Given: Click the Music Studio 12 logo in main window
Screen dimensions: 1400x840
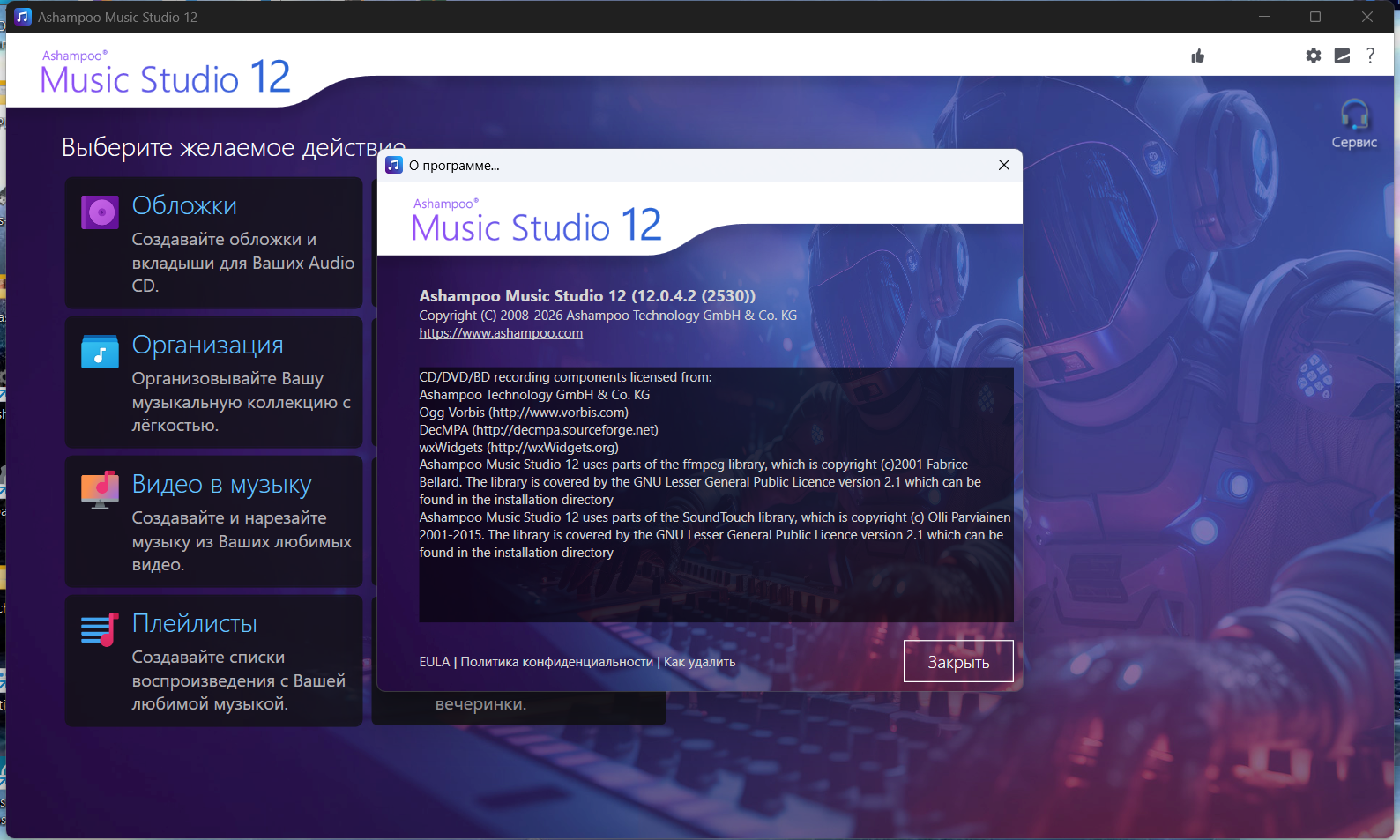Looking at the screenshot, I should 165,72.
